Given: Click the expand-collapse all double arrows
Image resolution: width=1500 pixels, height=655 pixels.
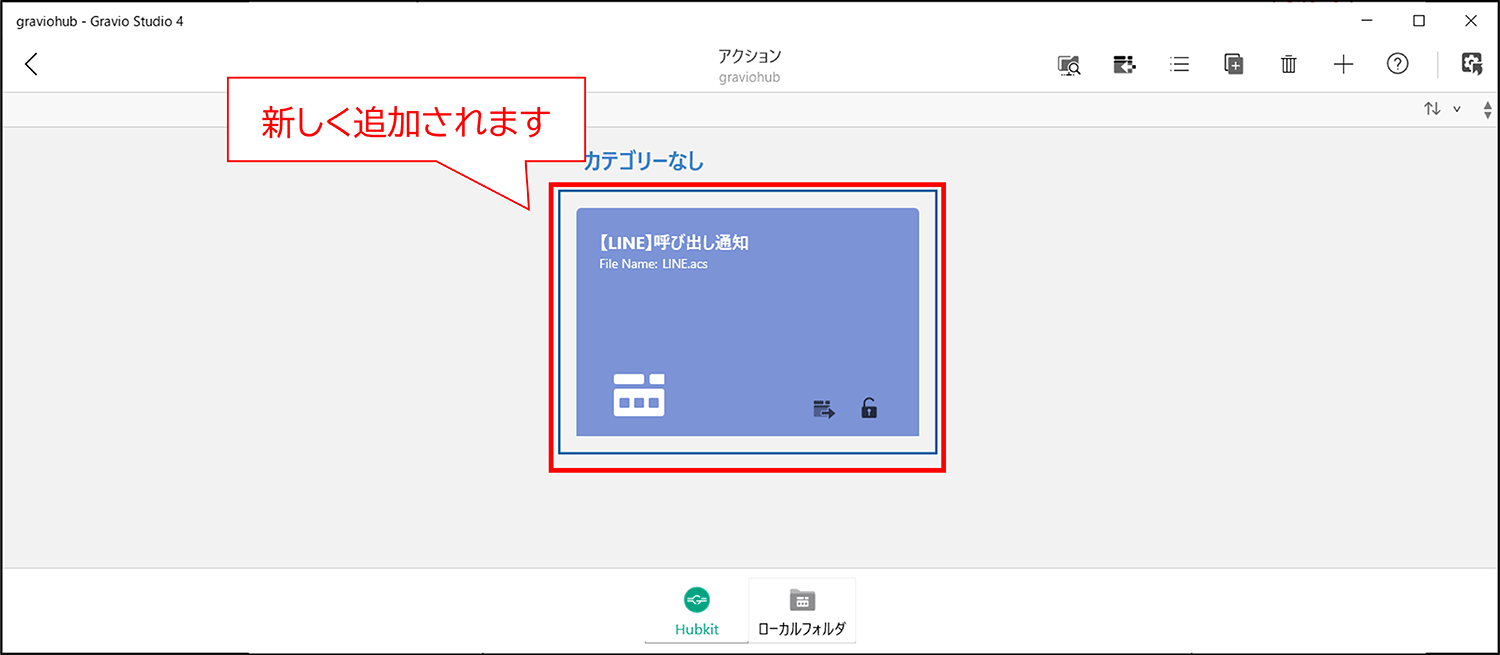Looking at the screenshot, I should point(1488,110).
